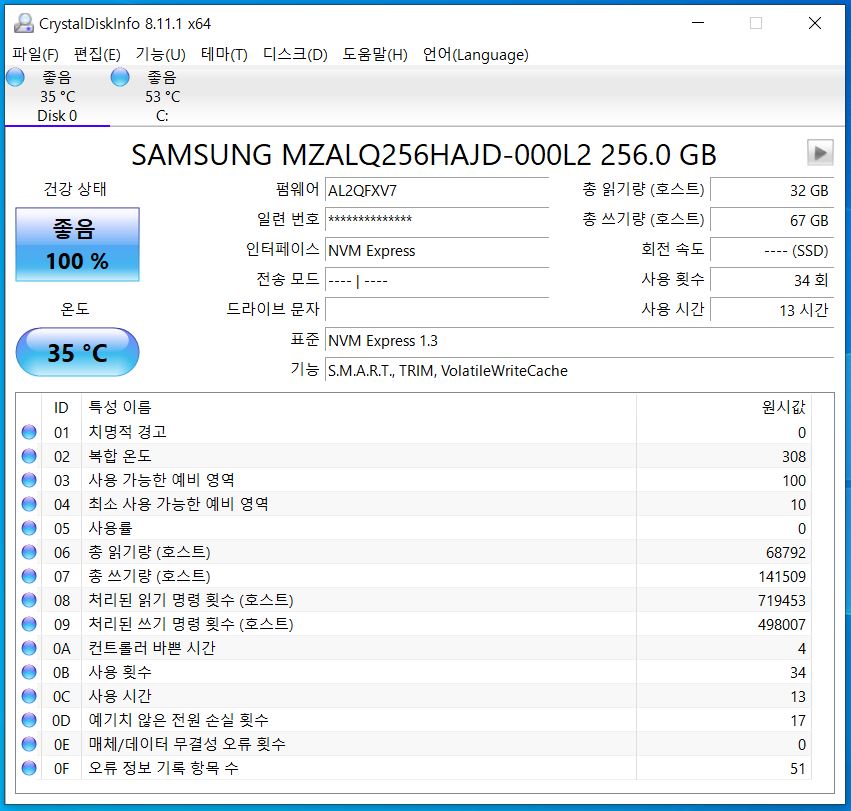Click the 좋음 100 % health status button
The height and width of the screenshot is (811, 851).
77,244
